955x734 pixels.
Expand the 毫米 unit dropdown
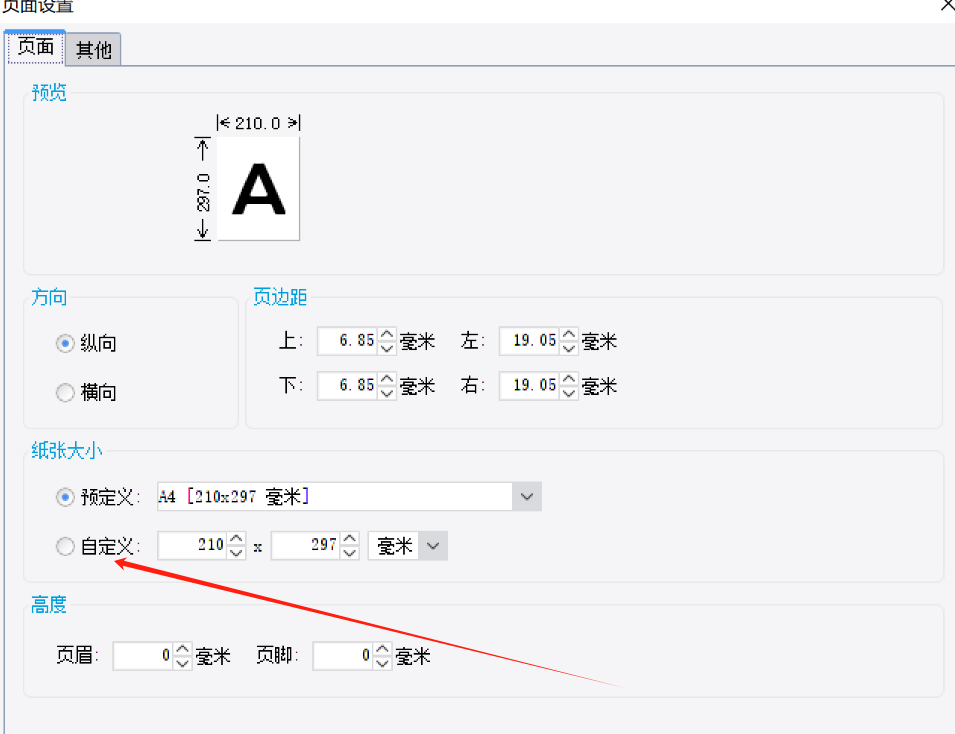click(x=433, y=546)
